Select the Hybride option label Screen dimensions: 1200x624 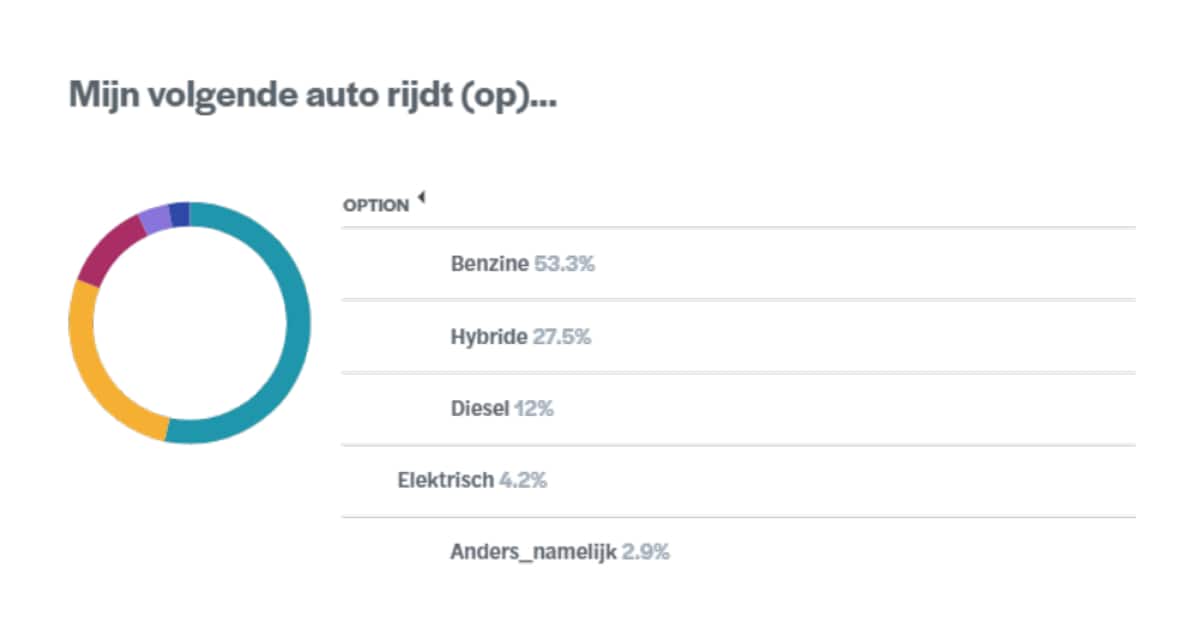tap(488, 337)
